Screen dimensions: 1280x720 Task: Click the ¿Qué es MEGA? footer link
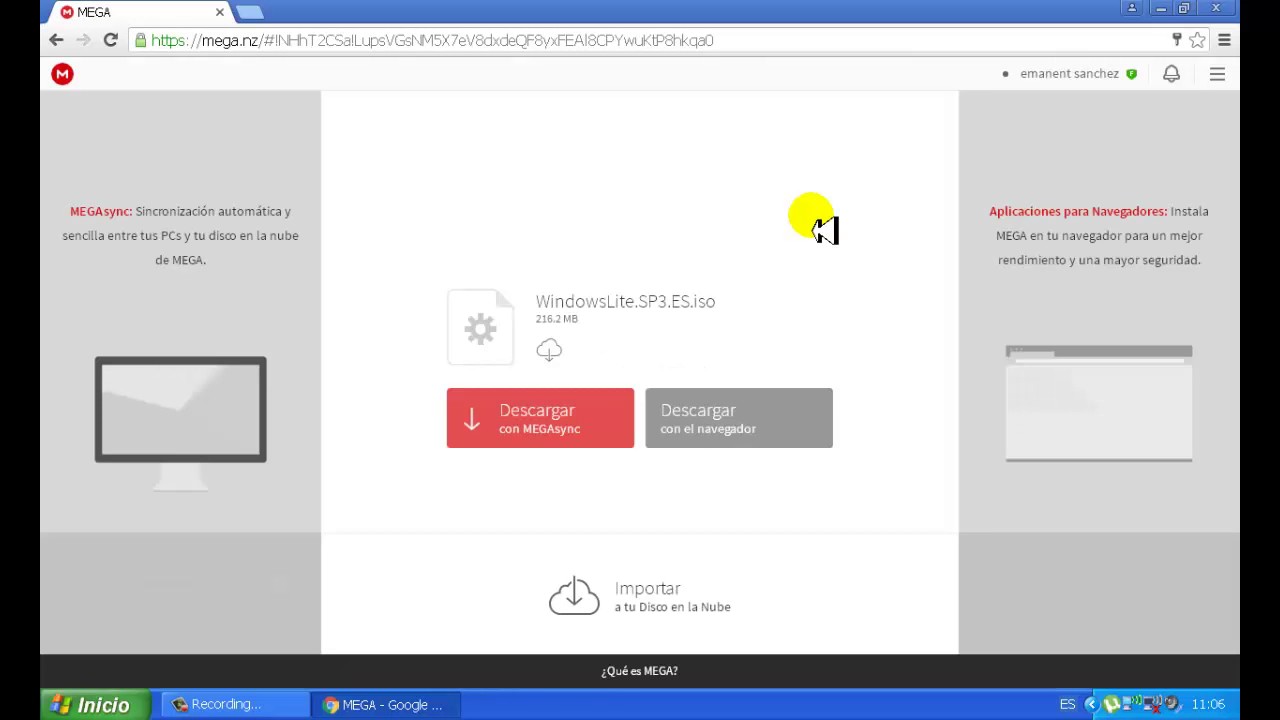point(639,671)
